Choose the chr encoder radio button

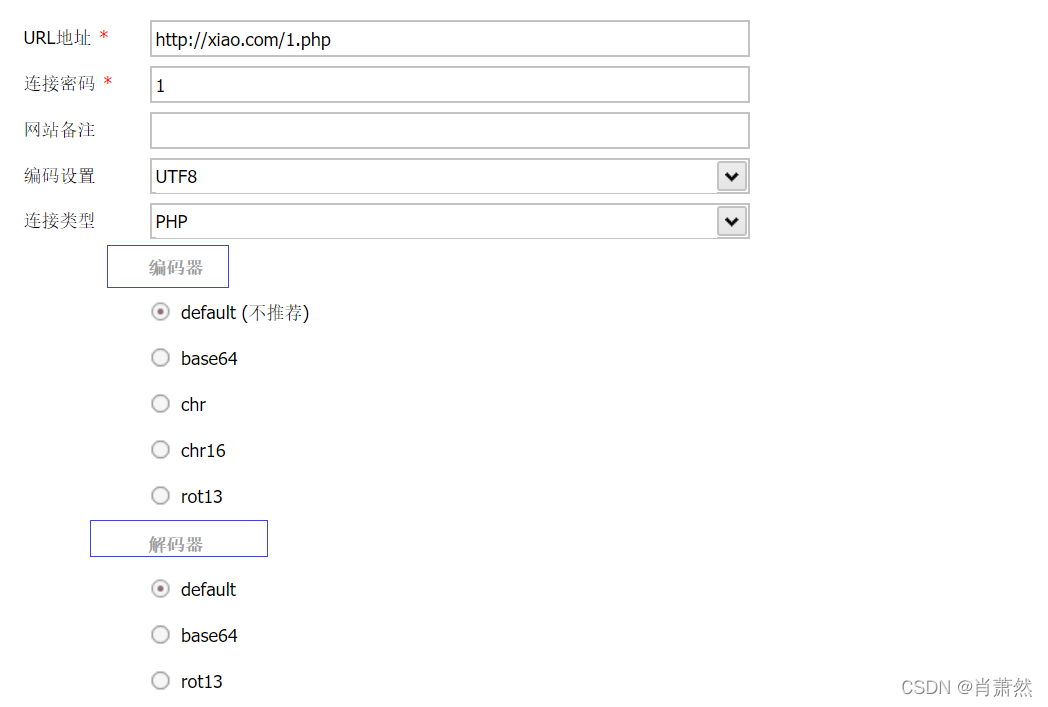coord(160,404)
